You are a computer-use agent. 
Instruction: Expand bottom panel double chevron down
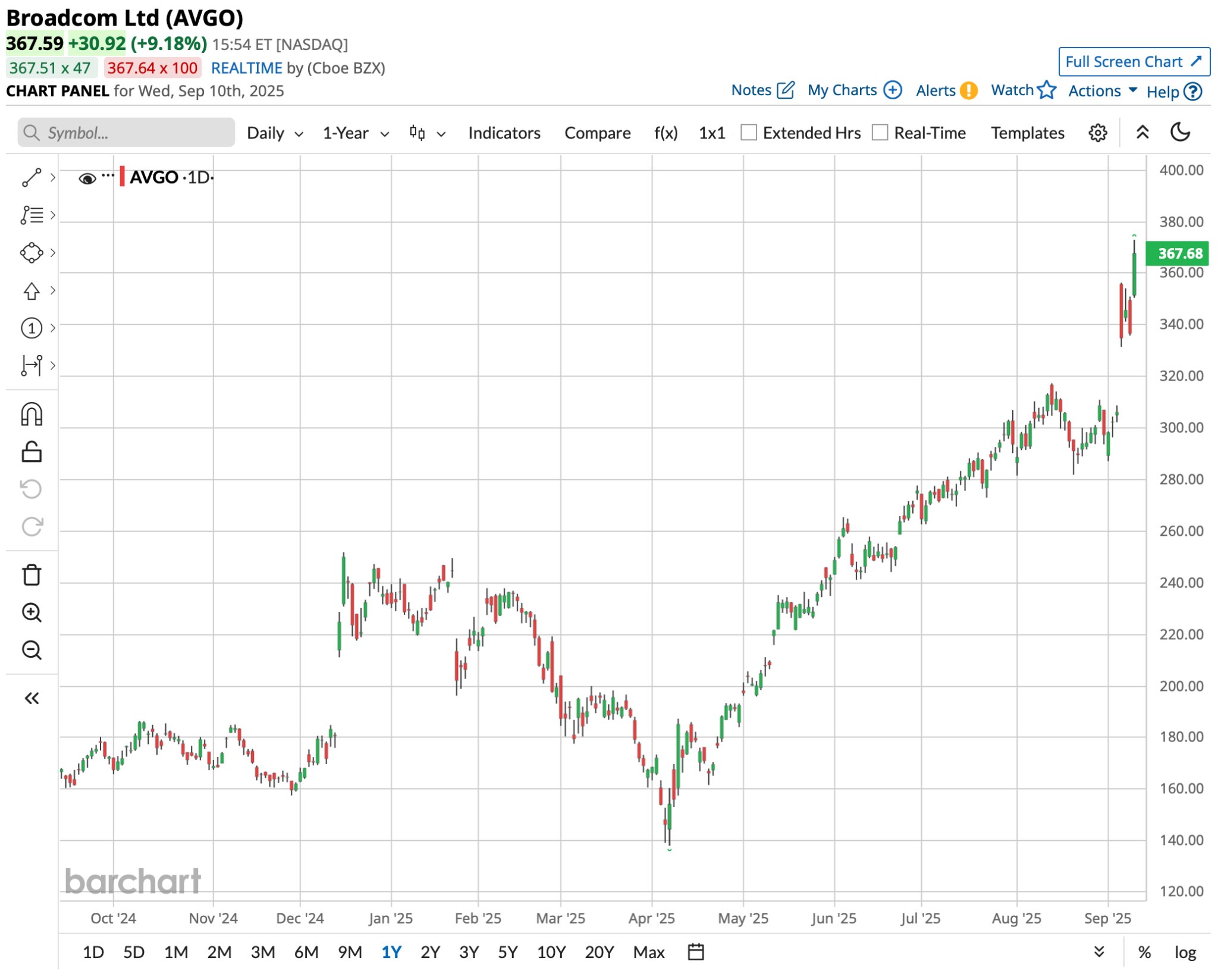pos(1098,951)
